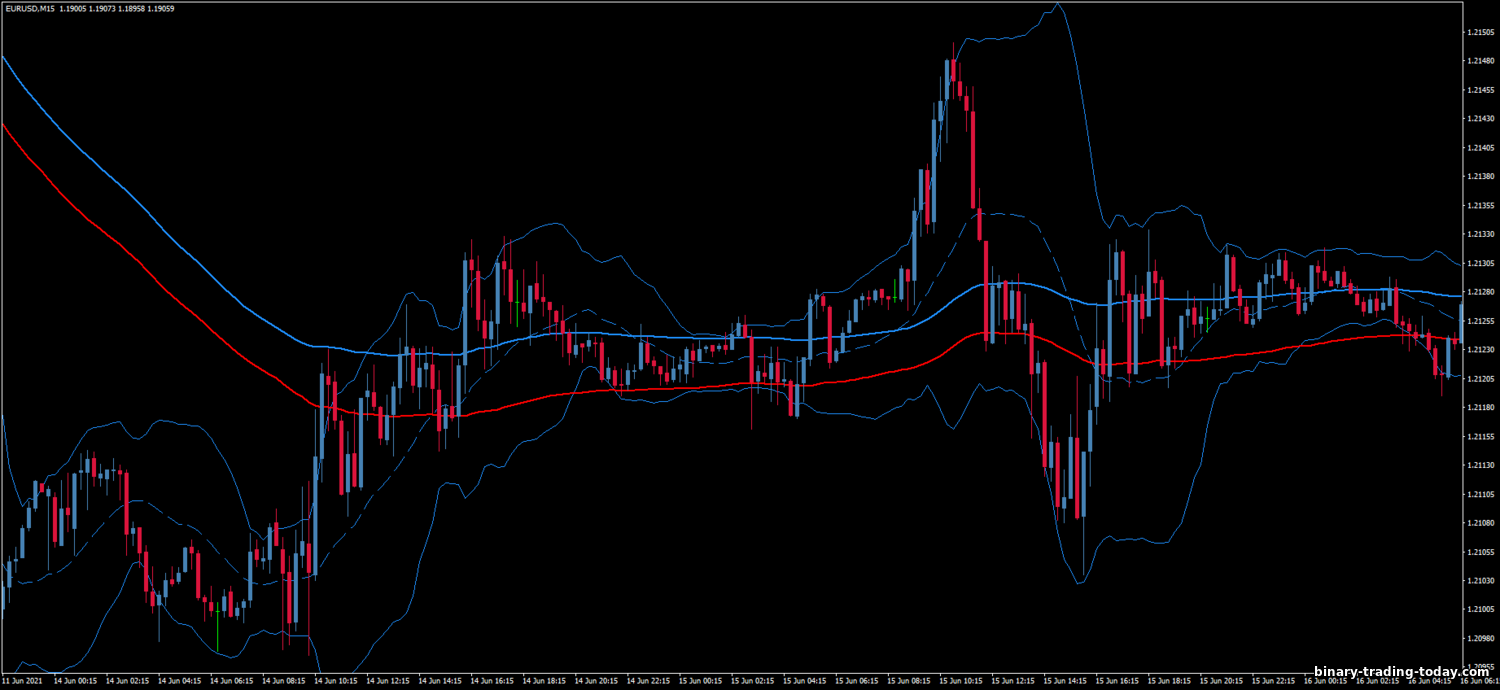Click the 1.21380 price axis label
This screenshot has height=690, width=1500.
[1480, 177]
